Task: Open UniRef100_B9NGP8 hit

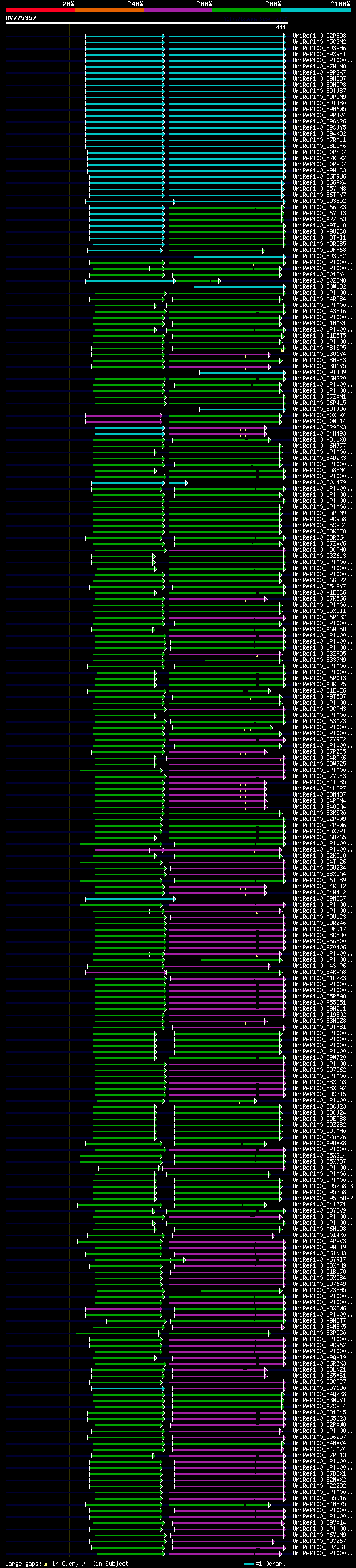Action: pos(319,85)
